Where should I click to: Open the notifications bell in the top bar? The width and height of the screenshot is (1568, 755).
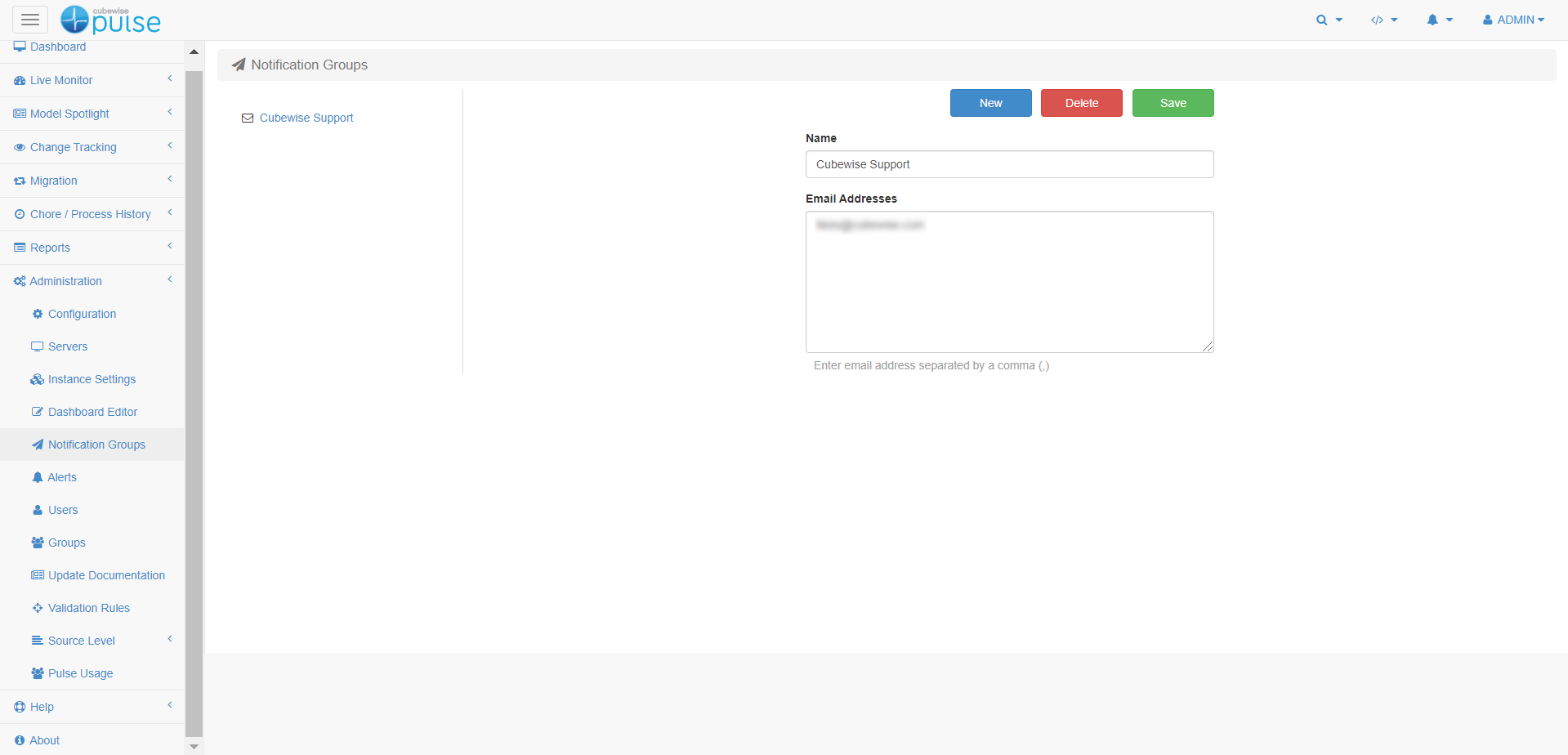[1434, 19]
